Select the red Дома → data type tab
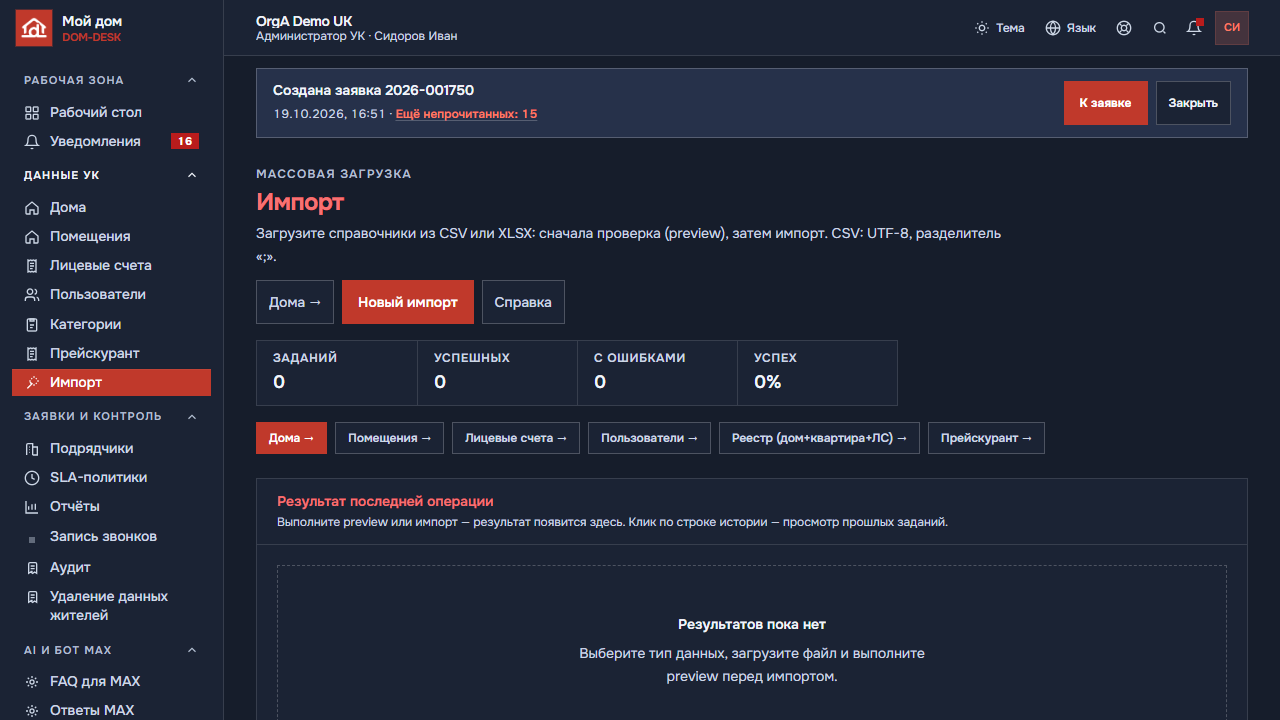The height and width of the screenshot is (720, 1280). (291, 438)
